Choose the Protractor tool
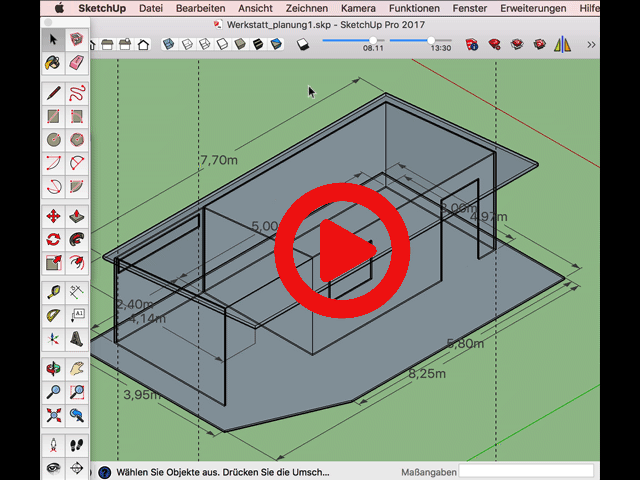The image size is (640, 480). 54,316
